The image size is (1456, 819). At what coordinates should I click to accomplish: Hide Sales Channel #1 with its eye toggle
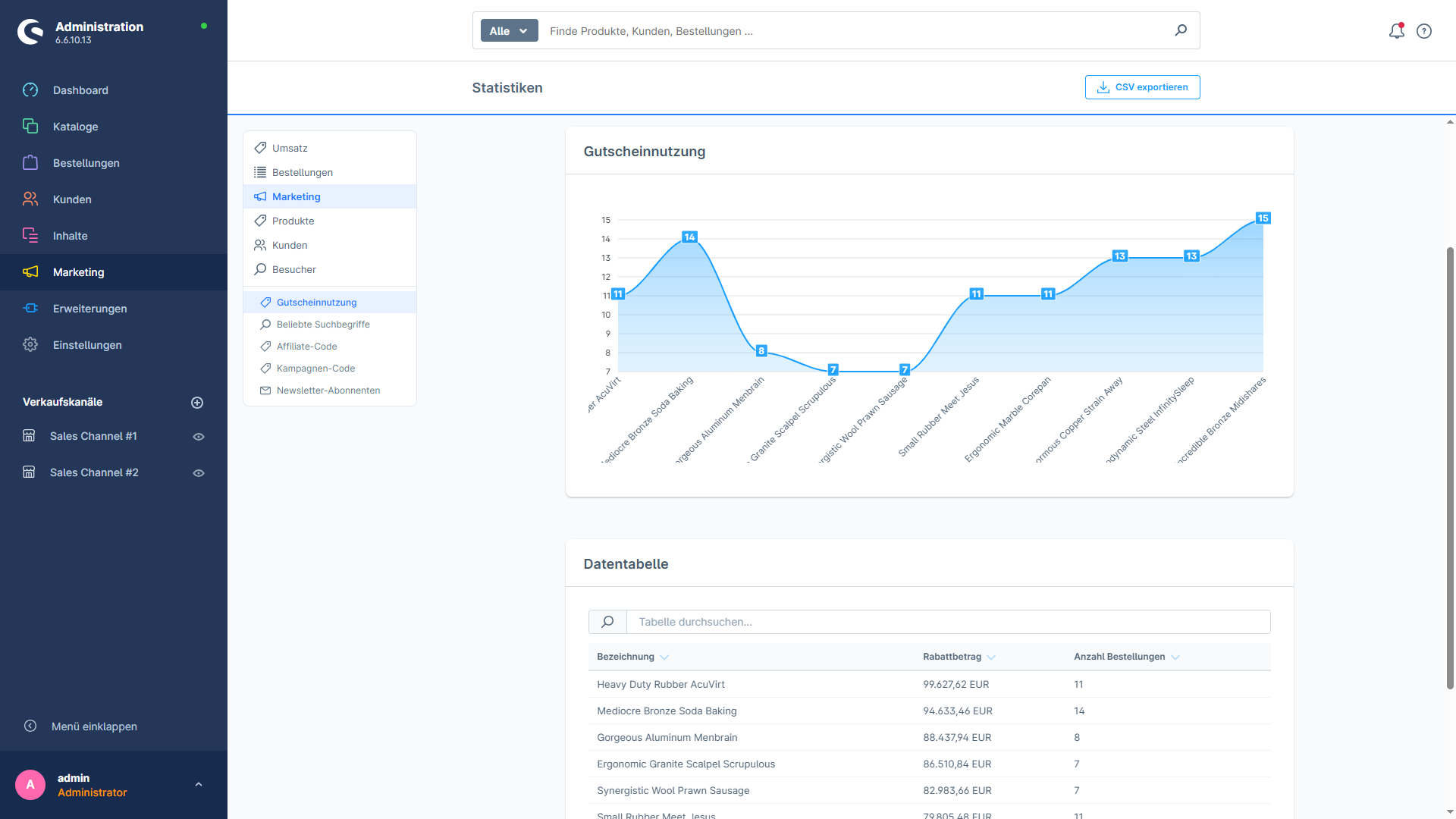coord(198,436)
